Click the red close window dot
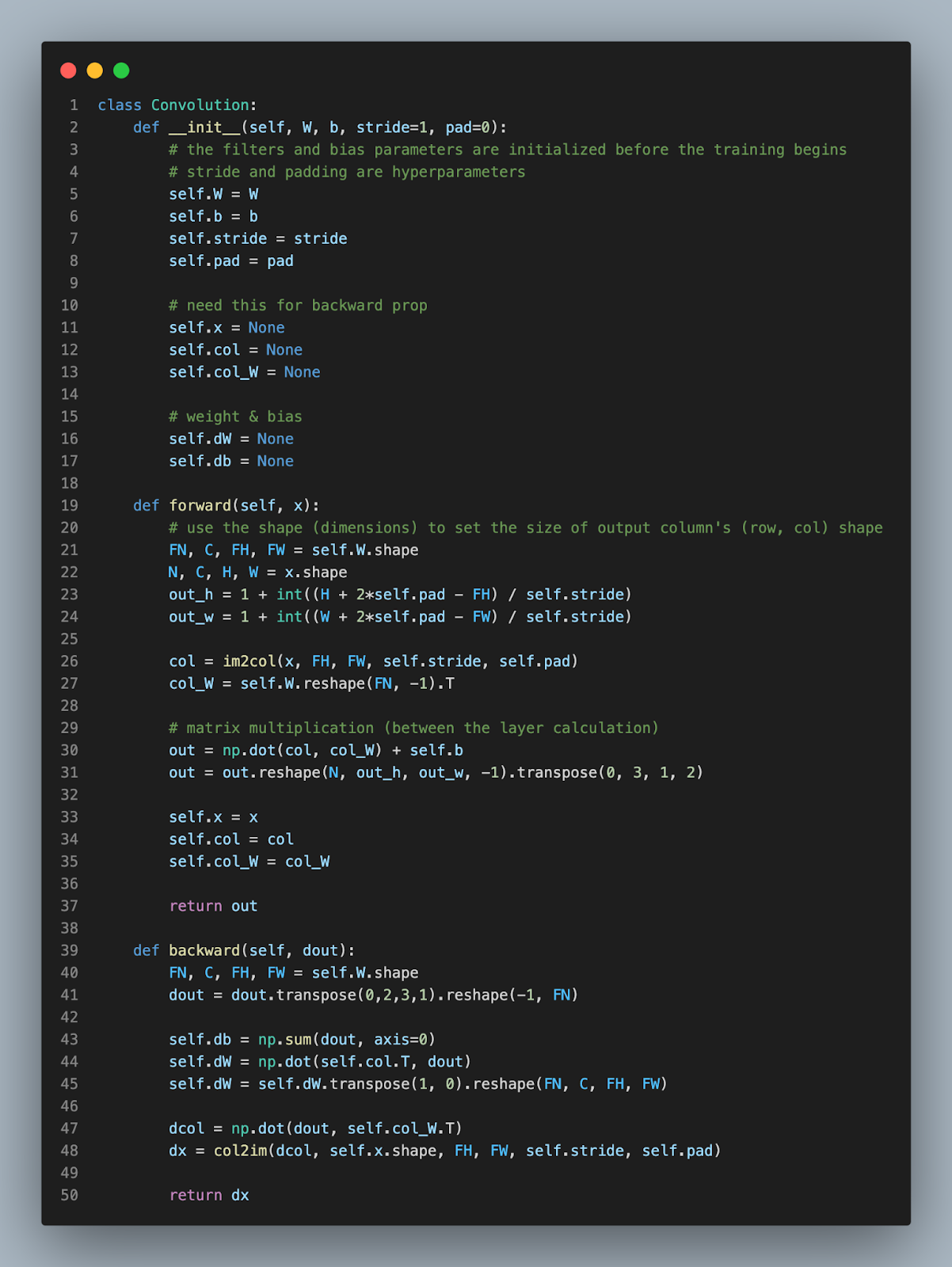This screenshot has height=1267, width=952. (x=68, y=70)
